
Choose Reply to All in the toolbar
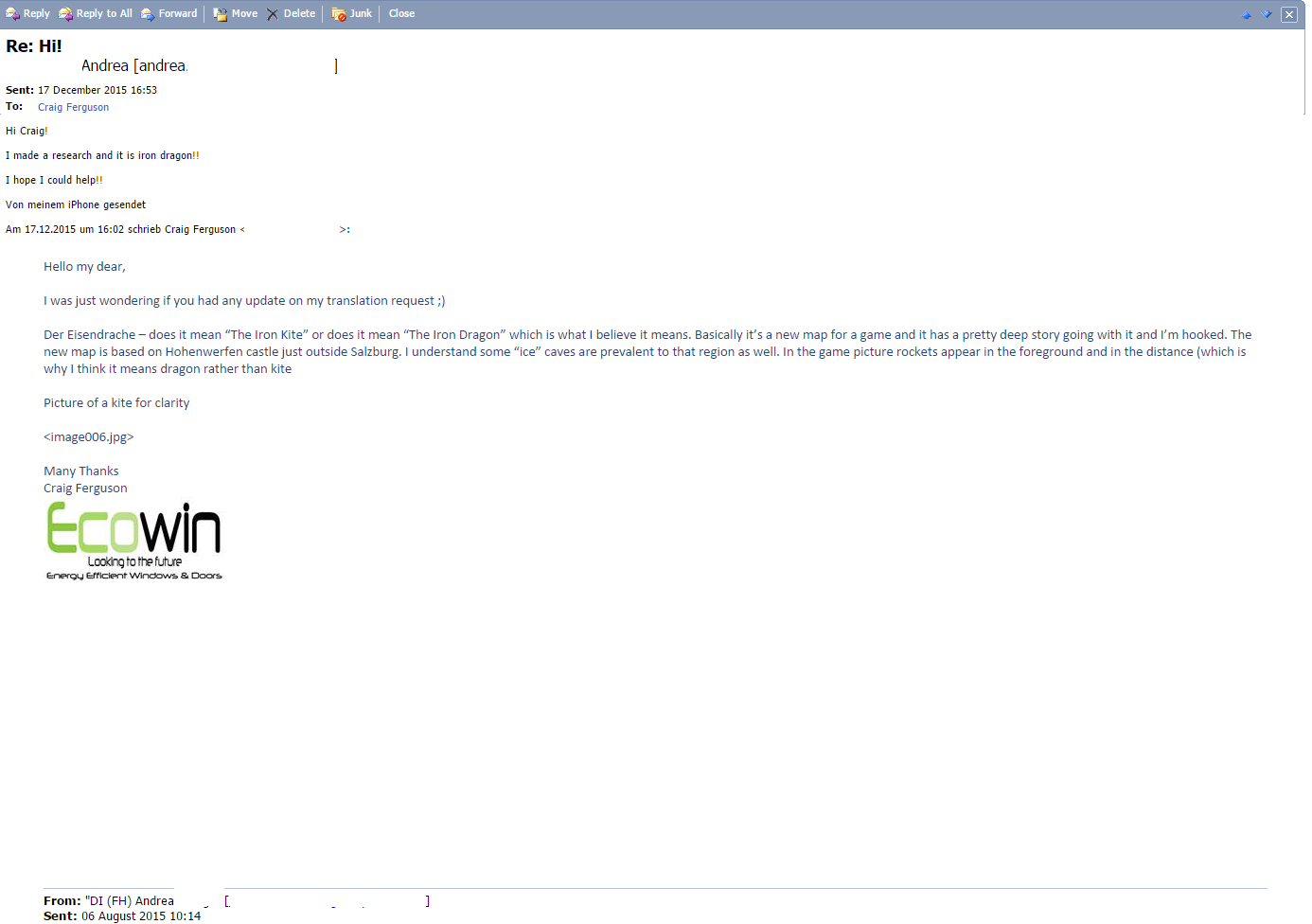pyautogui.click(x=96, y=13)
